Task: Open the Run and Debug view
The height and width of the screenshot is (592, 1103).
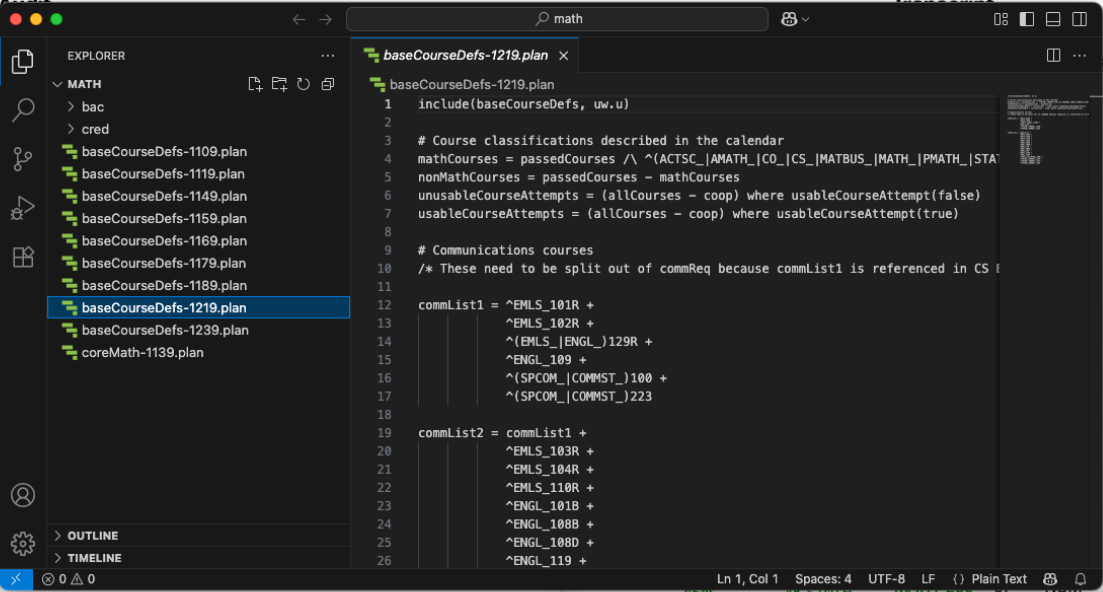Action: pos(23,208)
